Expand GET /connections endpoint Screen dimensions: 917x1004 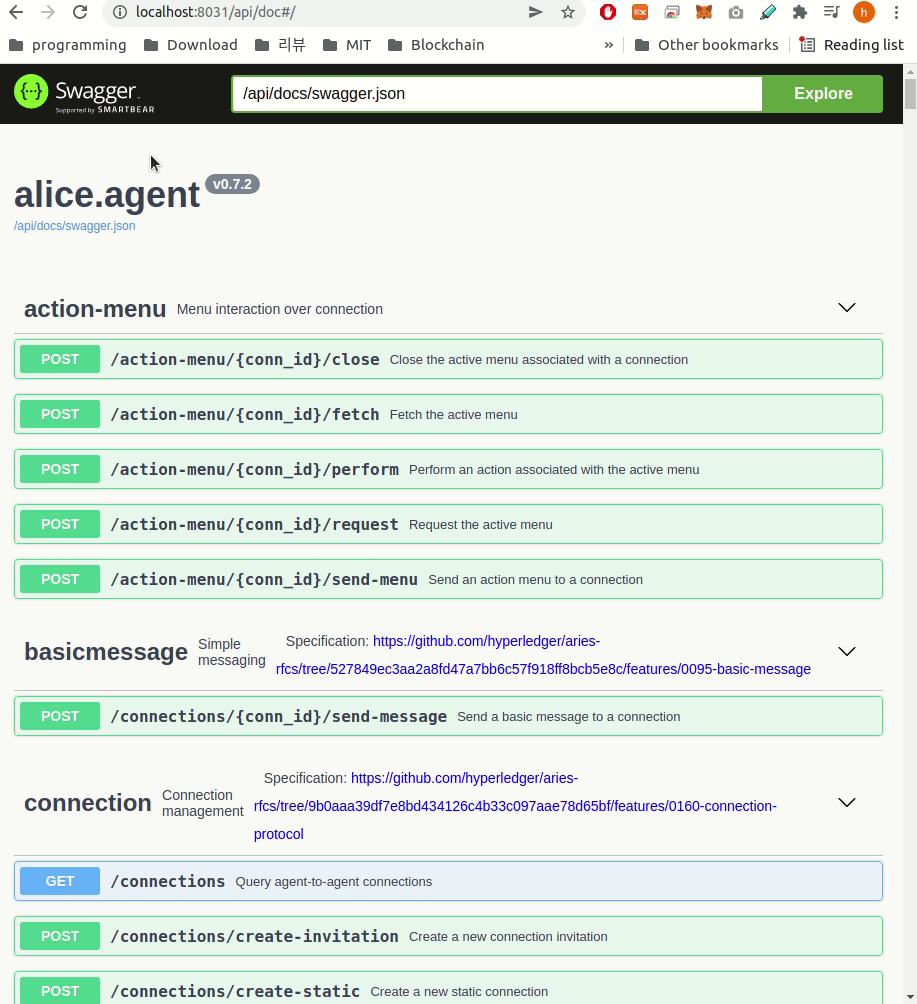point(448,882)
